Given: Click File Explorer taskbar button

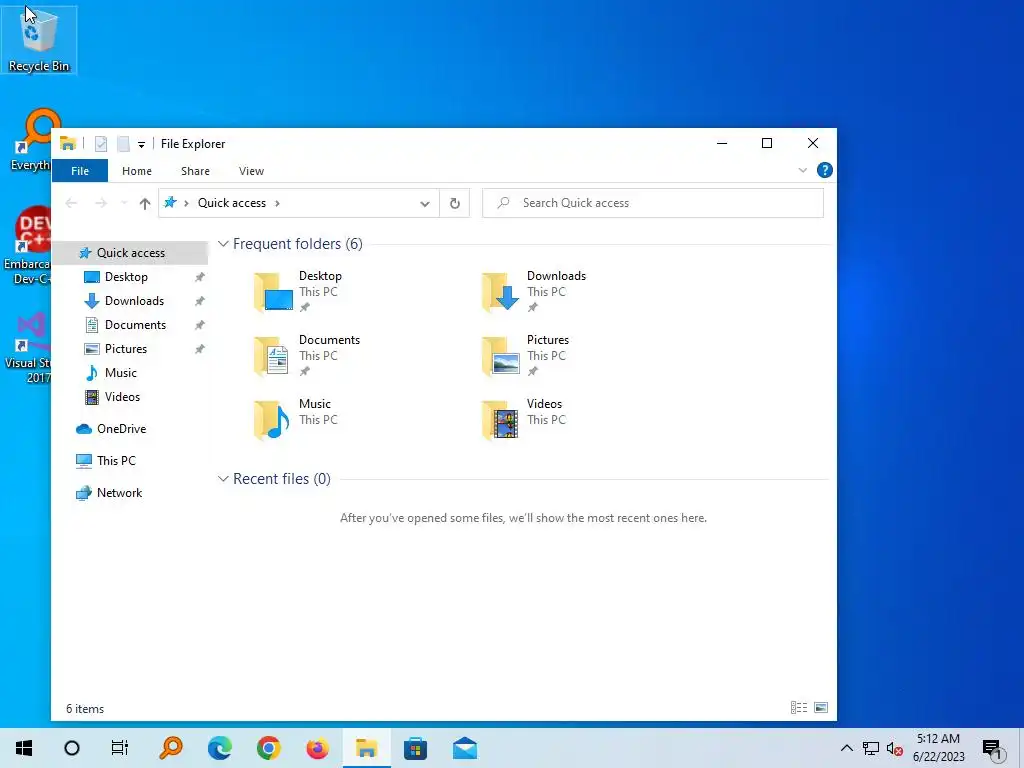Looking at the screenshot, I should (x=366, y=748).
